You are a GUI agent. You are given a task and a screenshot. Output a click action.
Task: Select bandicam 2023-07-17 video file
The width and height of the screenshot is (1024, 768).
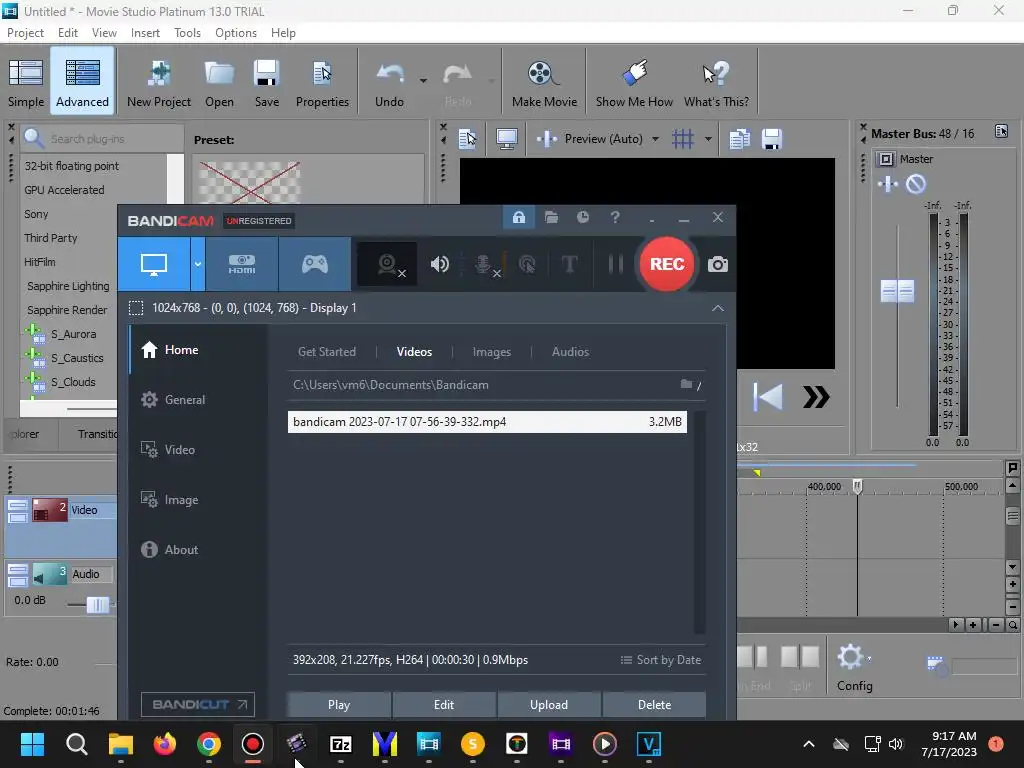[x=487, y=422]
